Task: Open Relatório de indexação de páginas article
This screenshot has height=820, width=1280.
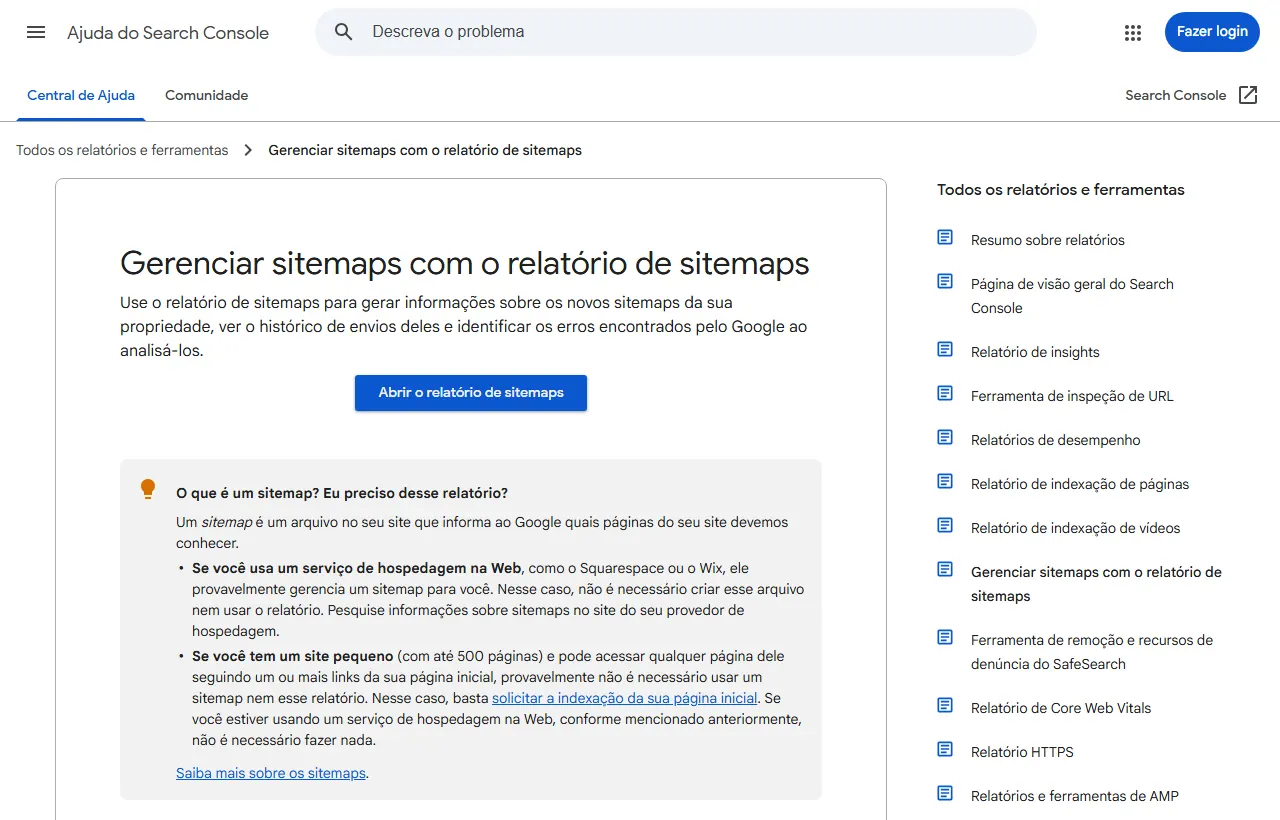Action: [1080, 484]
